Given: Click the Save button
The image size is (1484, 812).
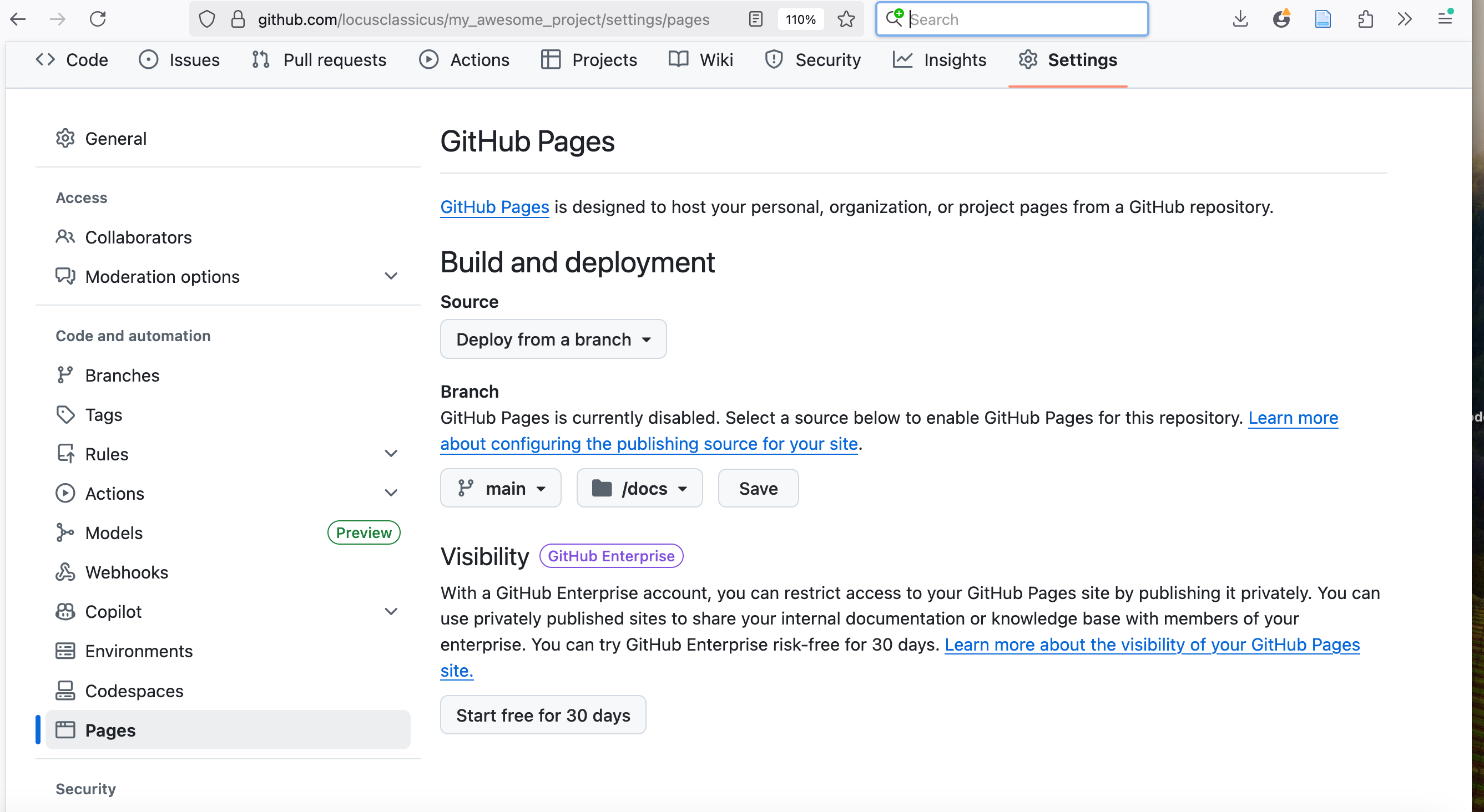Looking at the screenshot, I should (758, 488).
